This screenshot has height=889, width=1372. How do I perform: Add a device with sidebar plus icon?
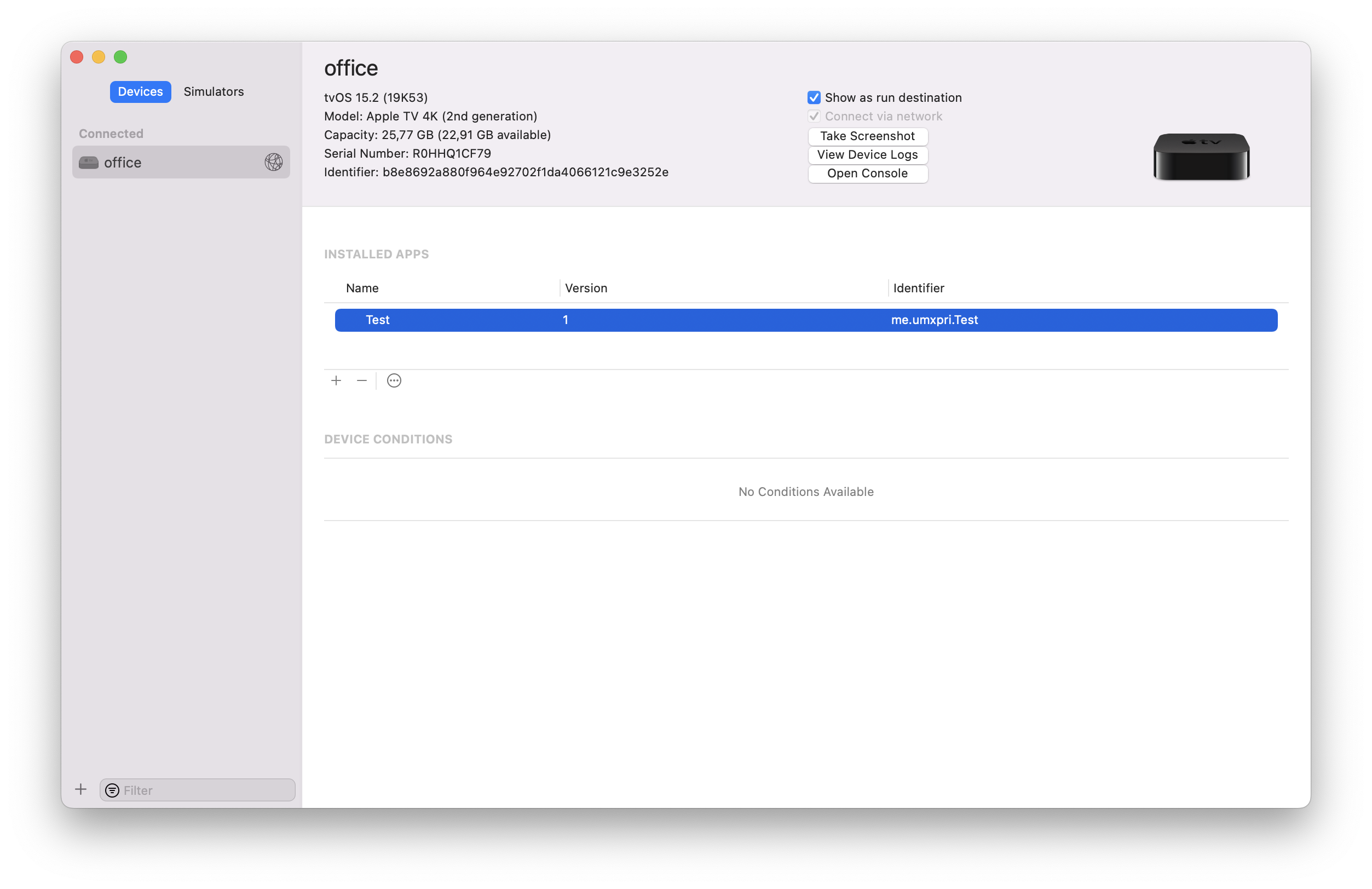coord(80,789)
